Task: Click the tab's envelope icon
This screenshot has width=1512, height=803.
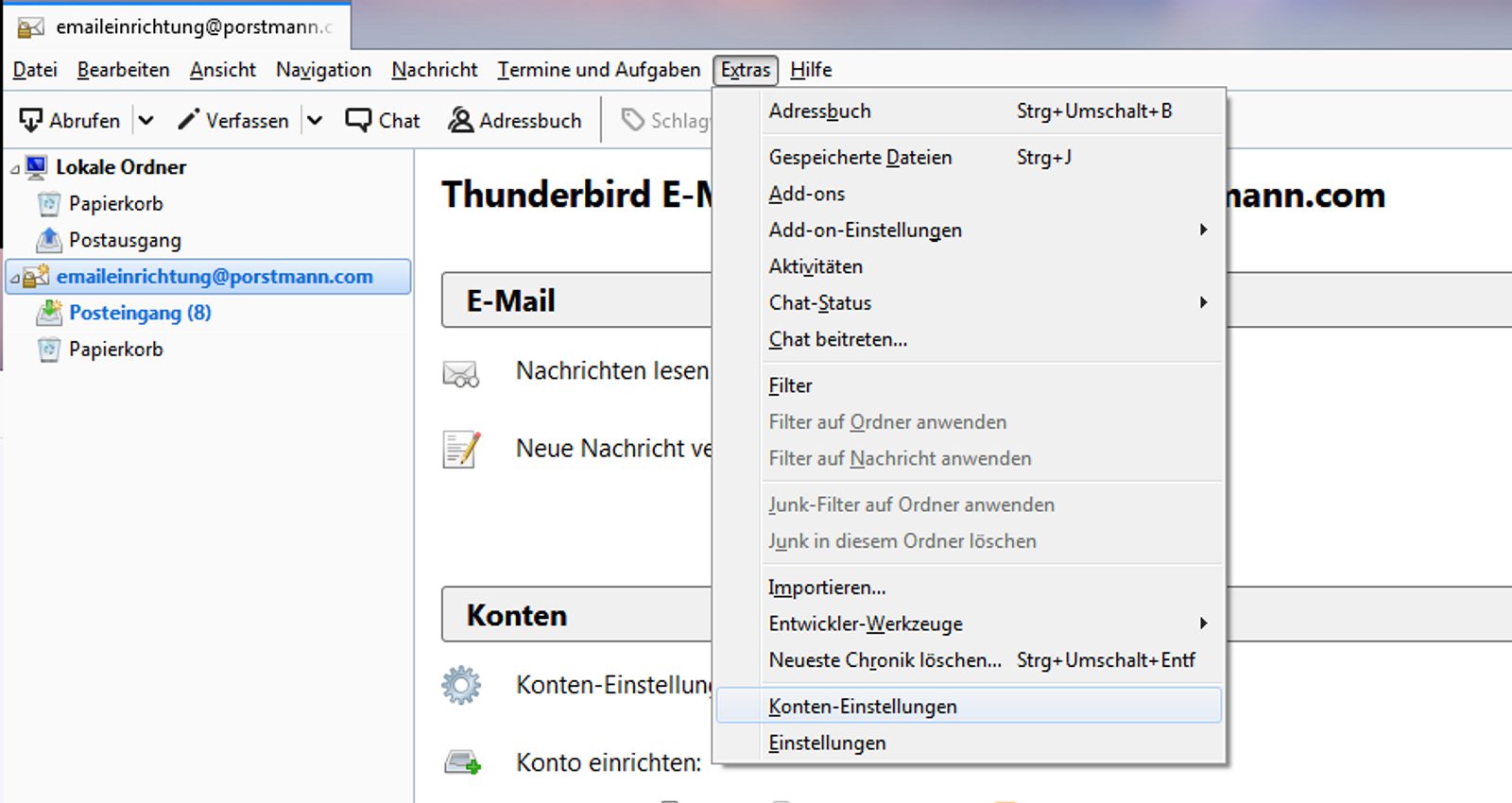Action: 31,27
